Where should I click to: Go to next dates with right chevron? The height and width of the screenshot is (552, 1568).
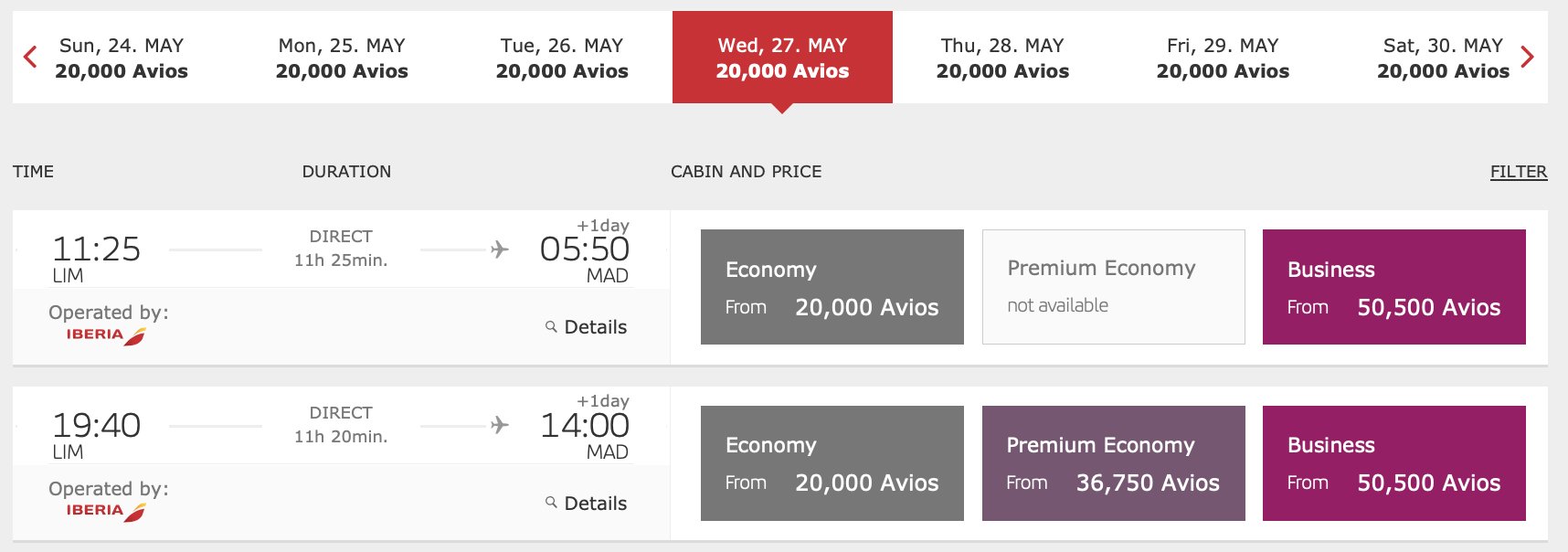1527,58
